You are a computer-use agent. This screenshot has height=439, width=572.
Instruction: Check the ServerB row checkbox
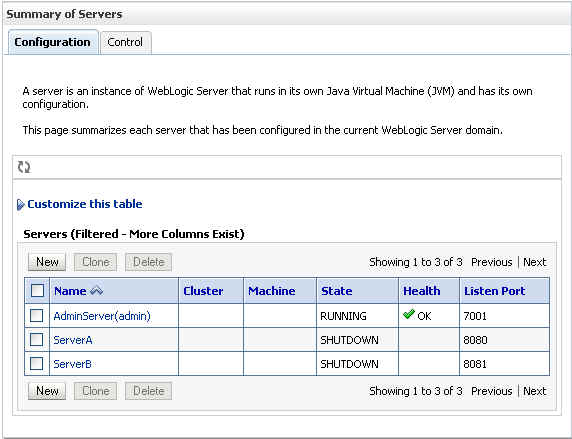[36, 364]
